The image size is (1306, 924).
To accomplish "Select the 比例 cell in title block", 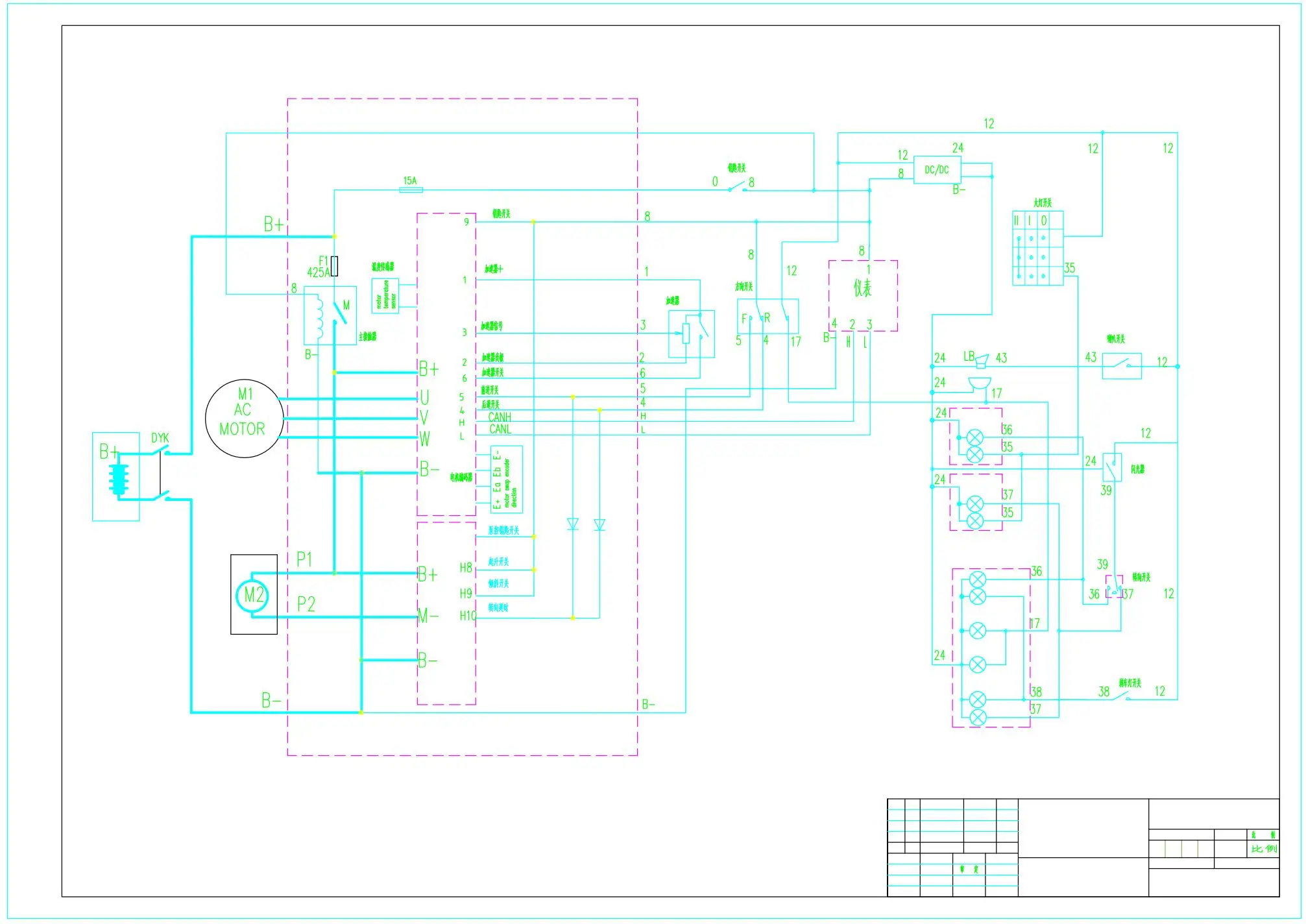I will coord(1263,849).
